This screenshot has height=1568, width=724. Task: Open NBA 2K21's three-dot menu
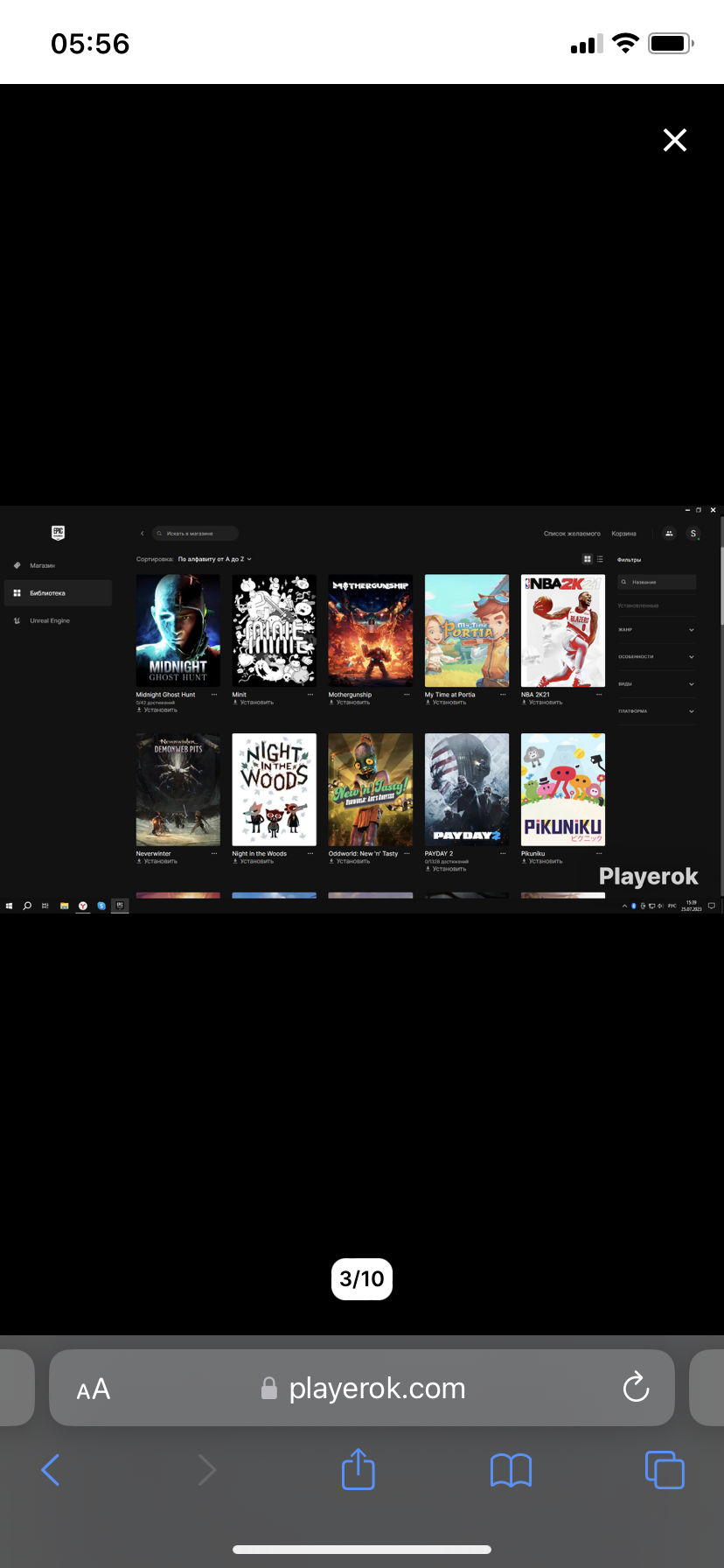[x=599, y=695]
